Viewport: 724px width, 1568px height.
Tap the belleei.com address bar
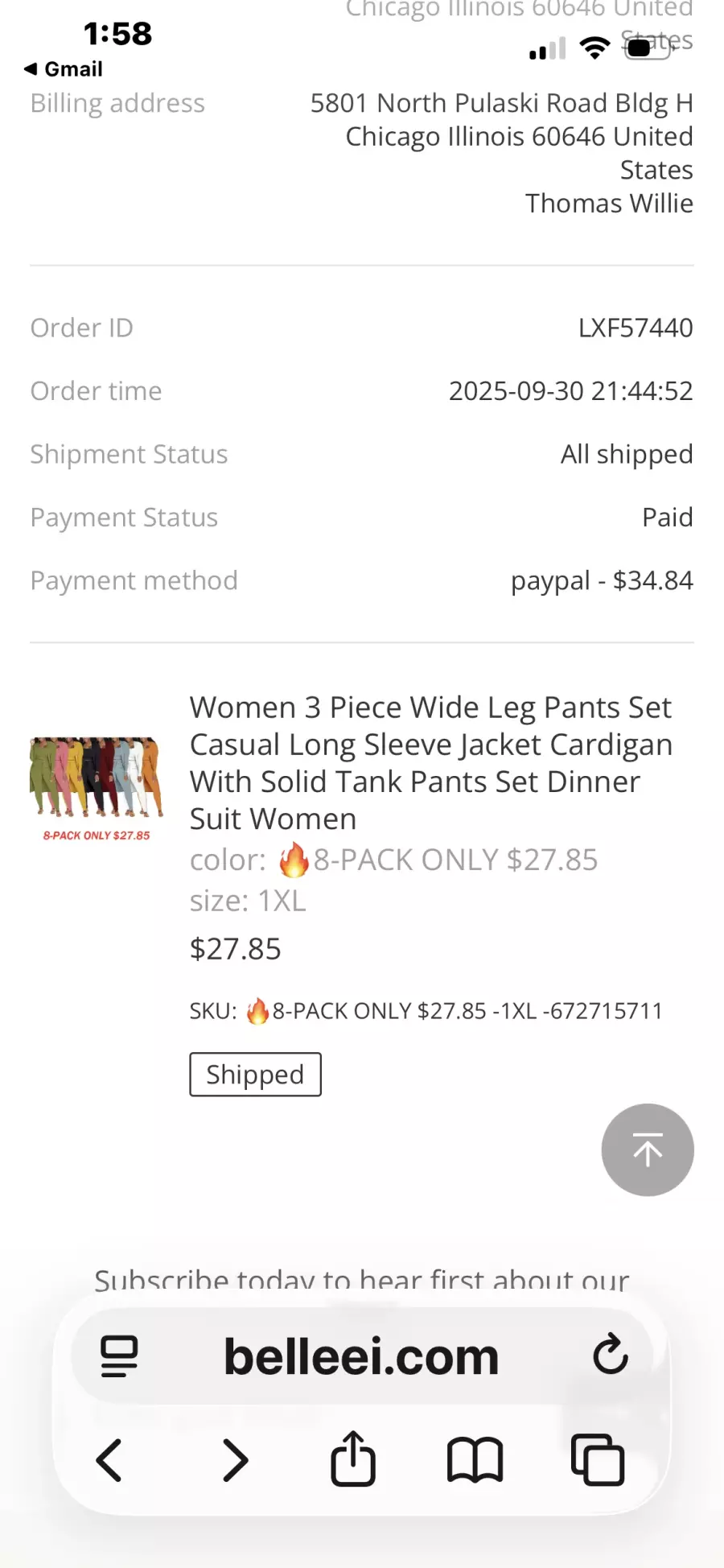tap(361, 1356)
